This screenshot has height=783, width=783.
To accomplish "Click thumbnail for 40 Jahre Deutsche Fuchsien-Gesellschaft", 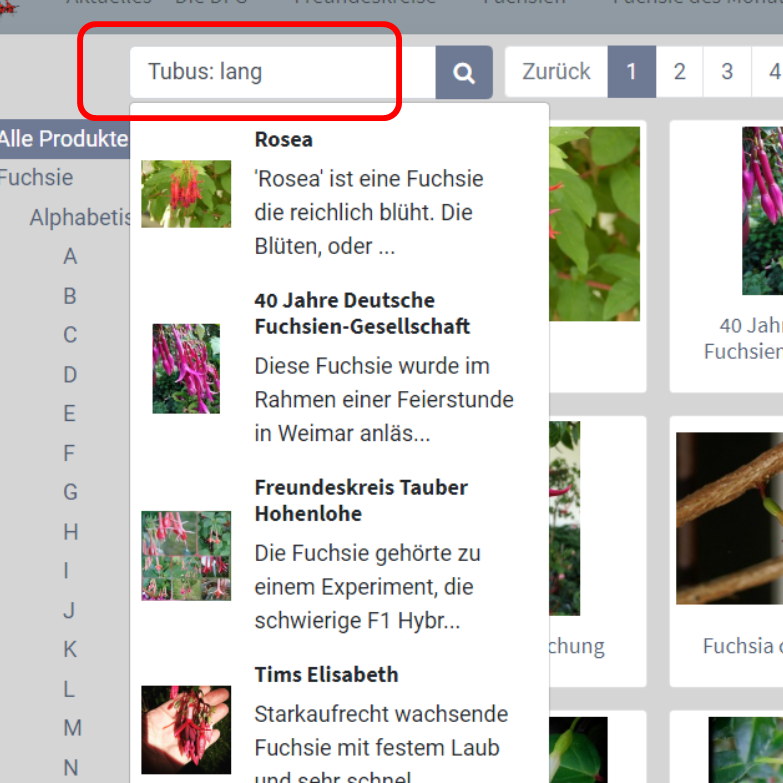I will click(186, 368).
